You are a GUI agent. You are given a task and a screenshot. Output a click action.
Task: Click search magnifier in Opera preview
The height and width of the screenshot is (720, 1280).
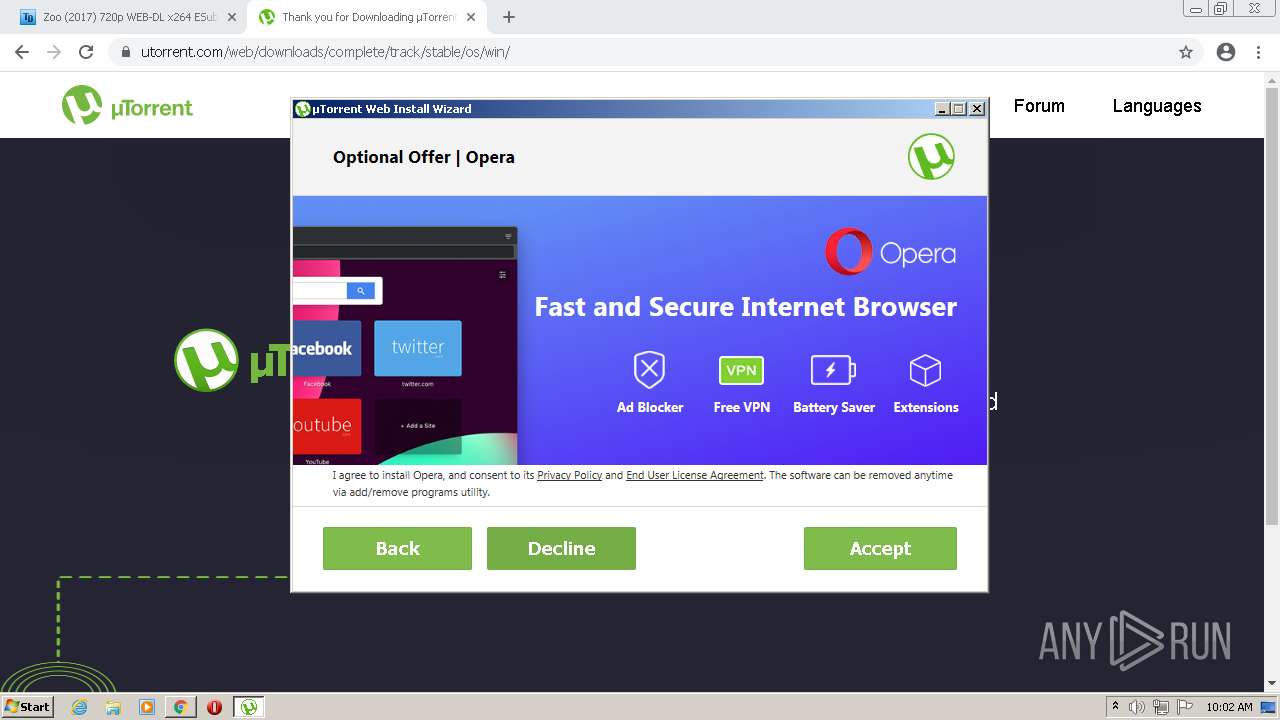coord(361,291)
